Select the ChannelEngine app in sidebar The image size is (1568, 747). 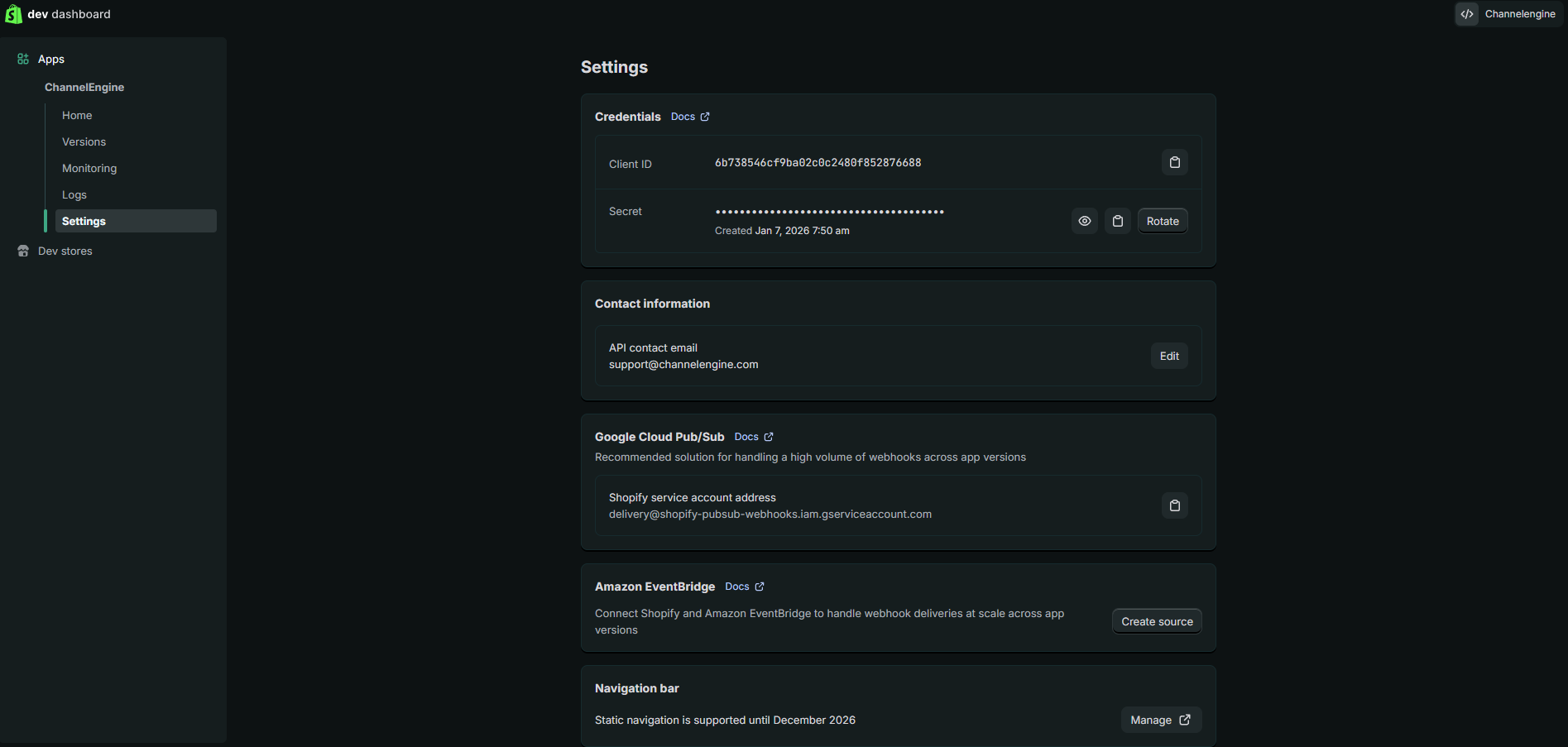point(84,87)
